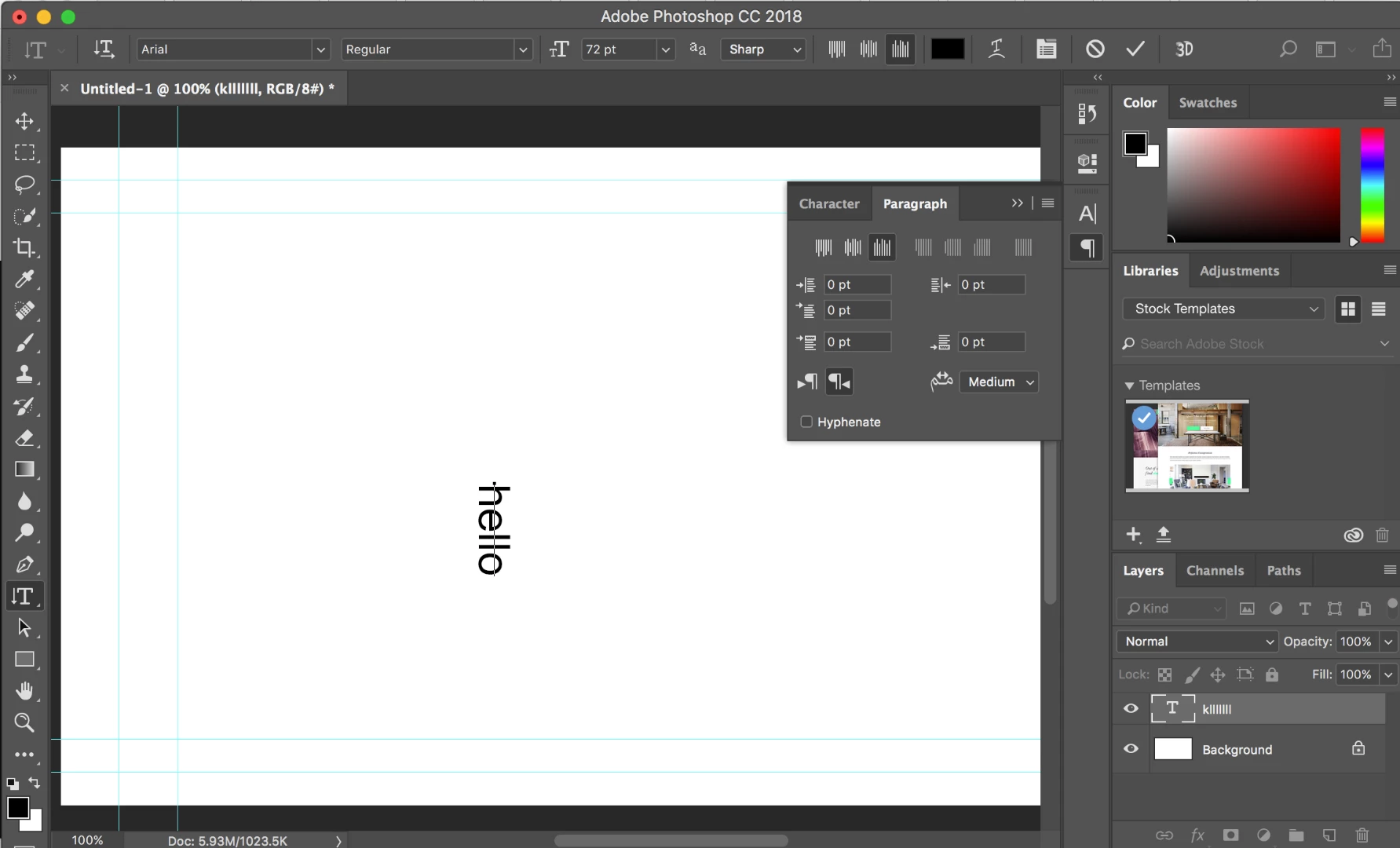This screenshot has height=848, width=1400.
Task: Select the Rectangular Marquee tool
Action: (x=24, y=152)
